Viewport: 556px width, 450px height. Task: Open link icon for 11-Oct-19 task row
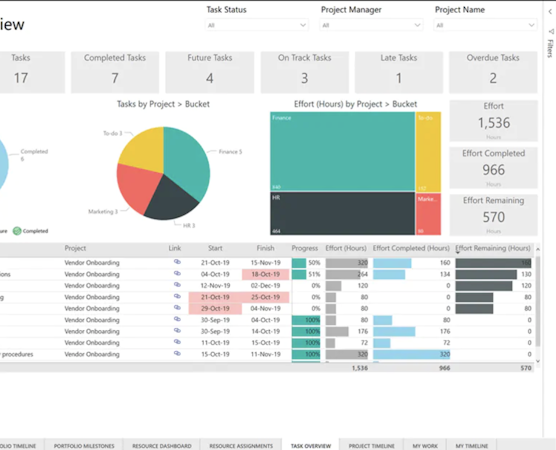[x=177, y=342]
